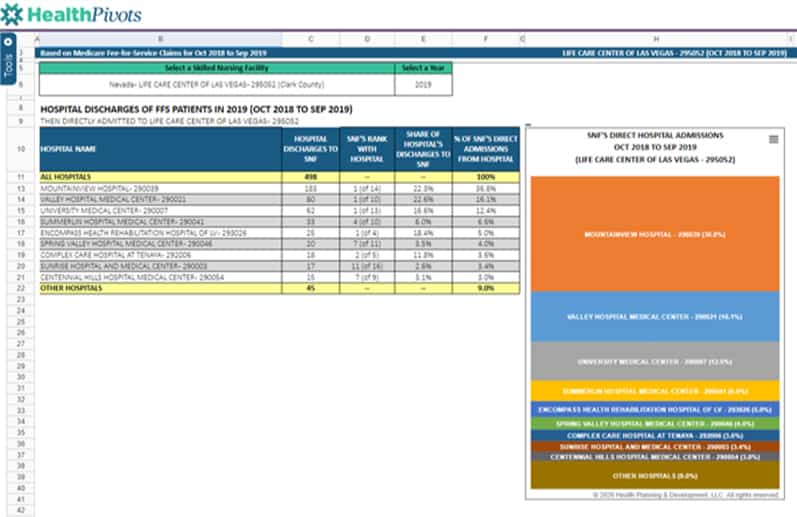Click the Health Planning & Development copyright text
This screenshot has width=797, height=517.
[x=685, y=495]
